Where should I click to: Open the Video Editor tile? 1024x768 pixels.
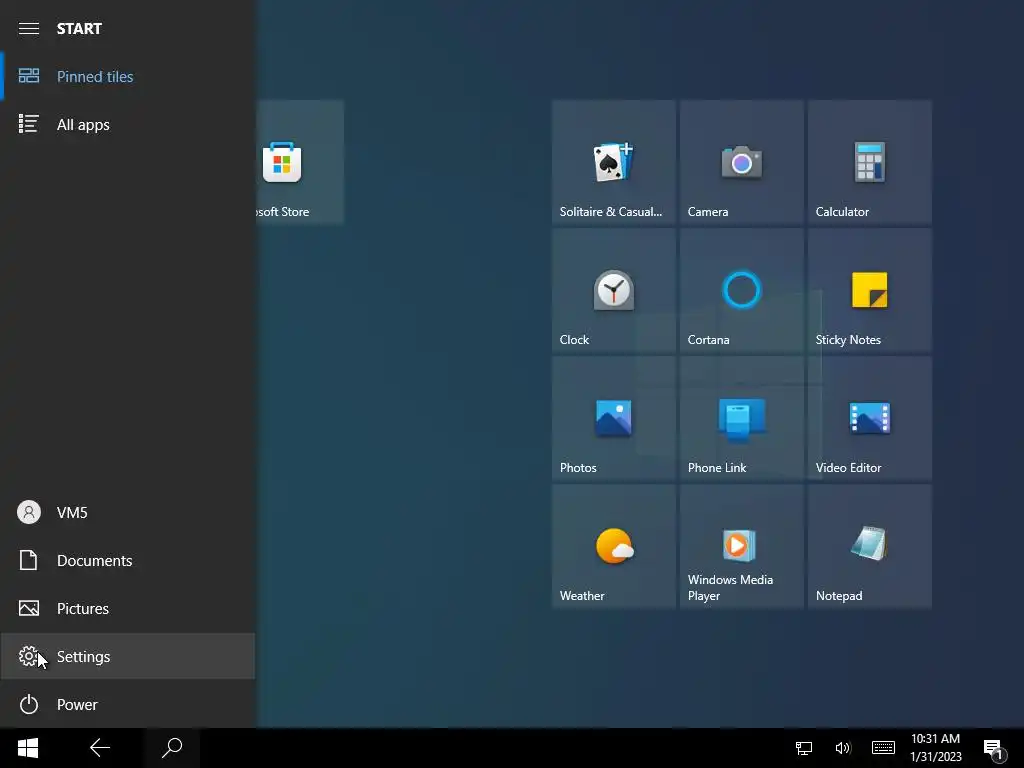pyautogui.click(x=869, y=418)
